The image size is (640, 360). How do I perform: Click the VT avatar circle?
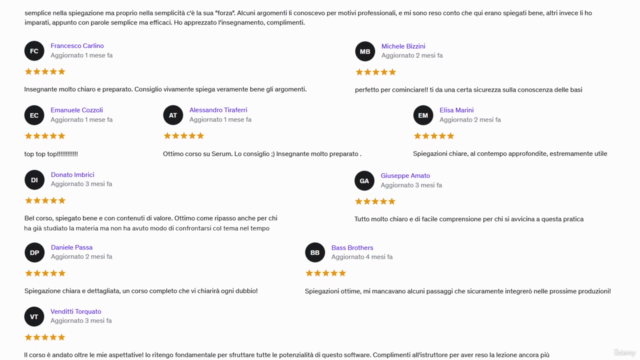[34, 317]
